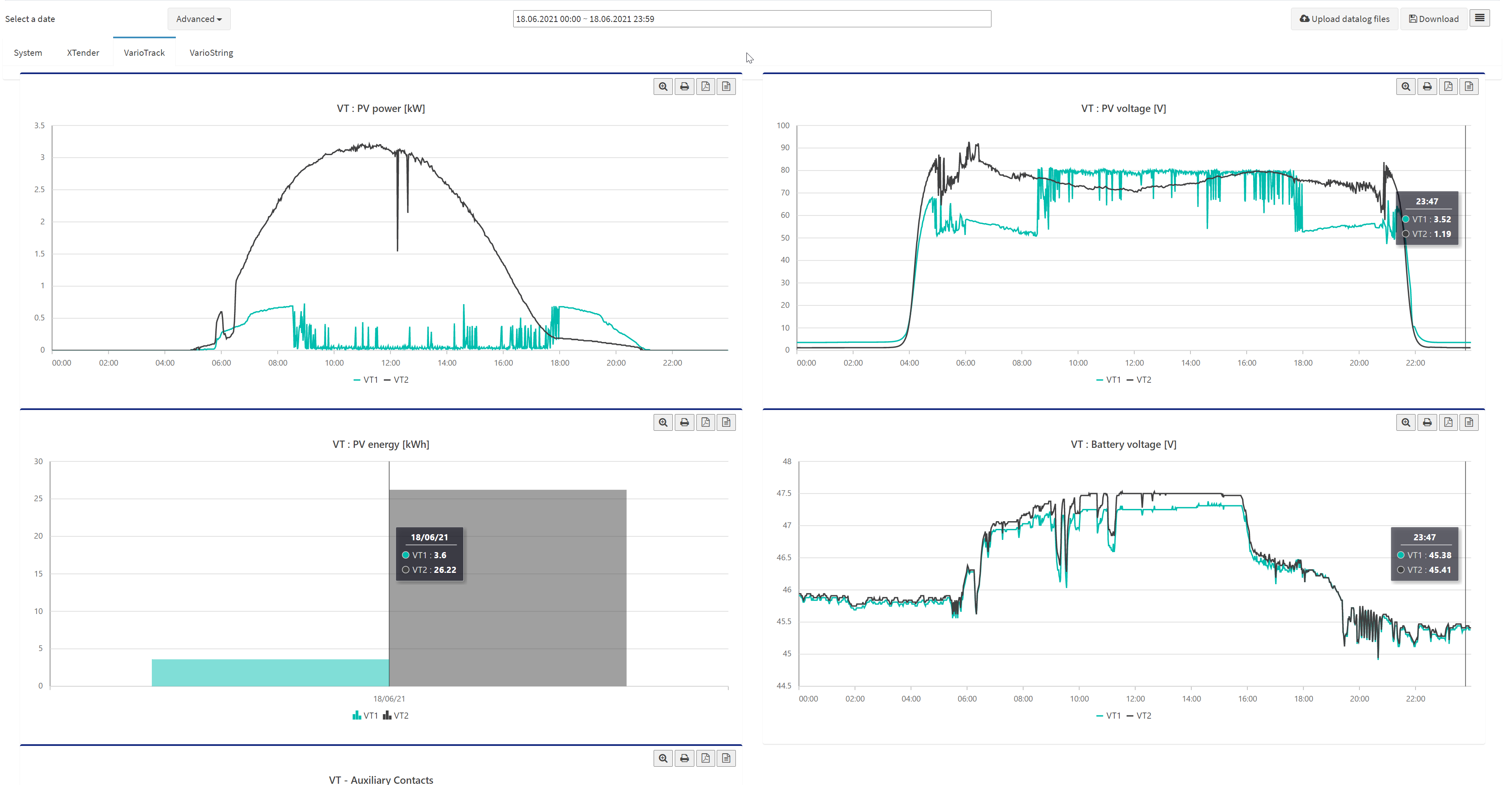Click the 'Select a date' label
Screen dimensions: 1512x785
(30, 19)
